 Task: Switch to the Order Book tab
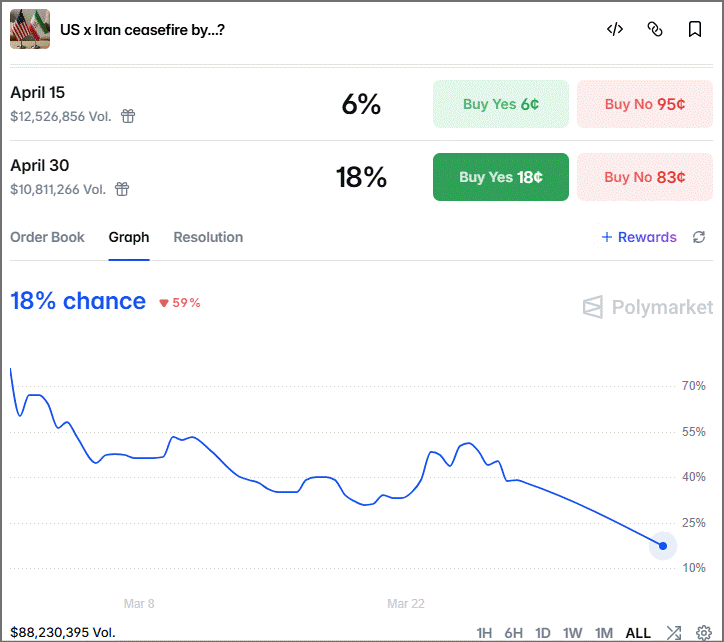click(47, 237)
